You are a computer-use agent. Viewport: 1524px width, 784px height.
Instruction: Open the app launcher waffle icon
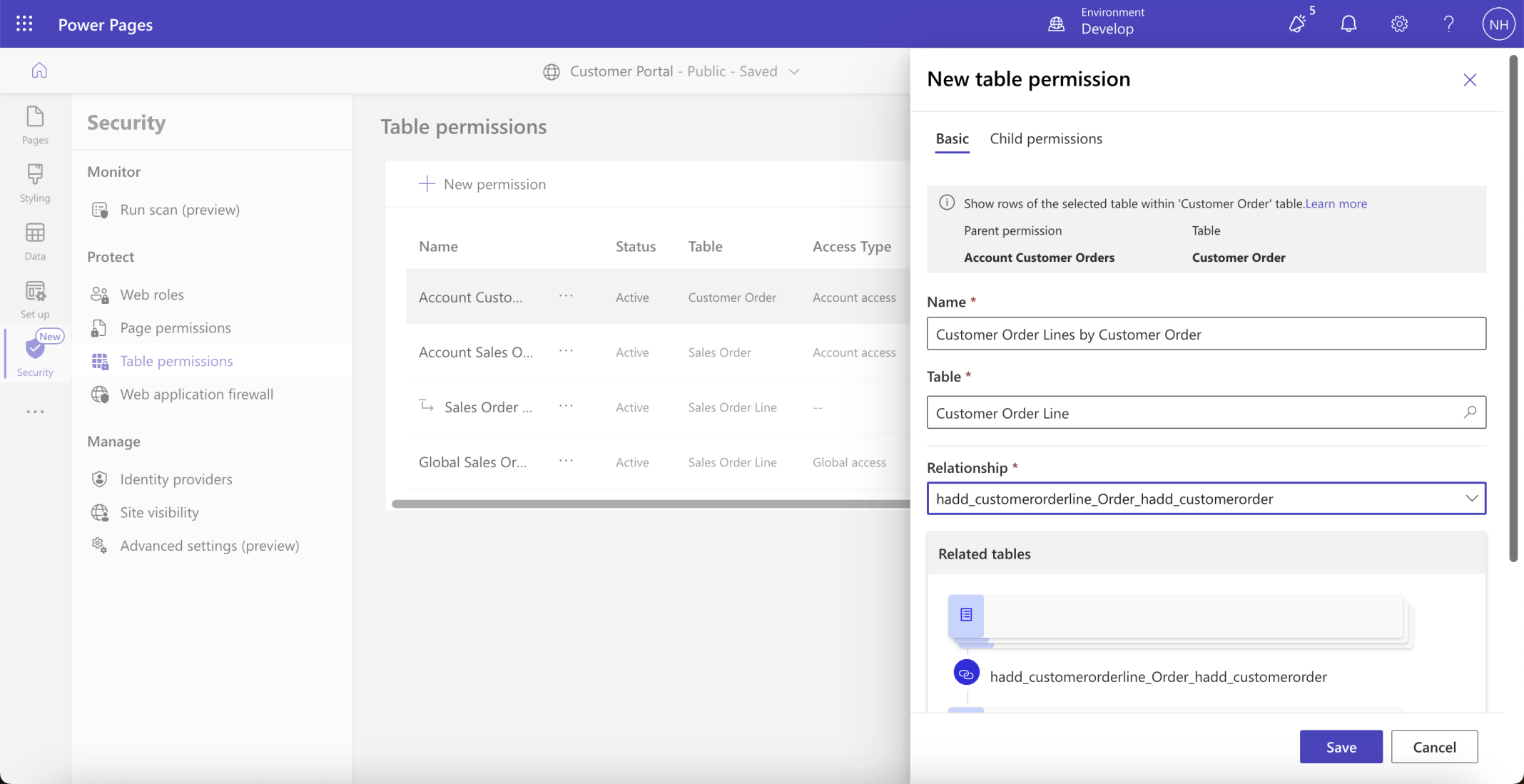click(24, 24)
